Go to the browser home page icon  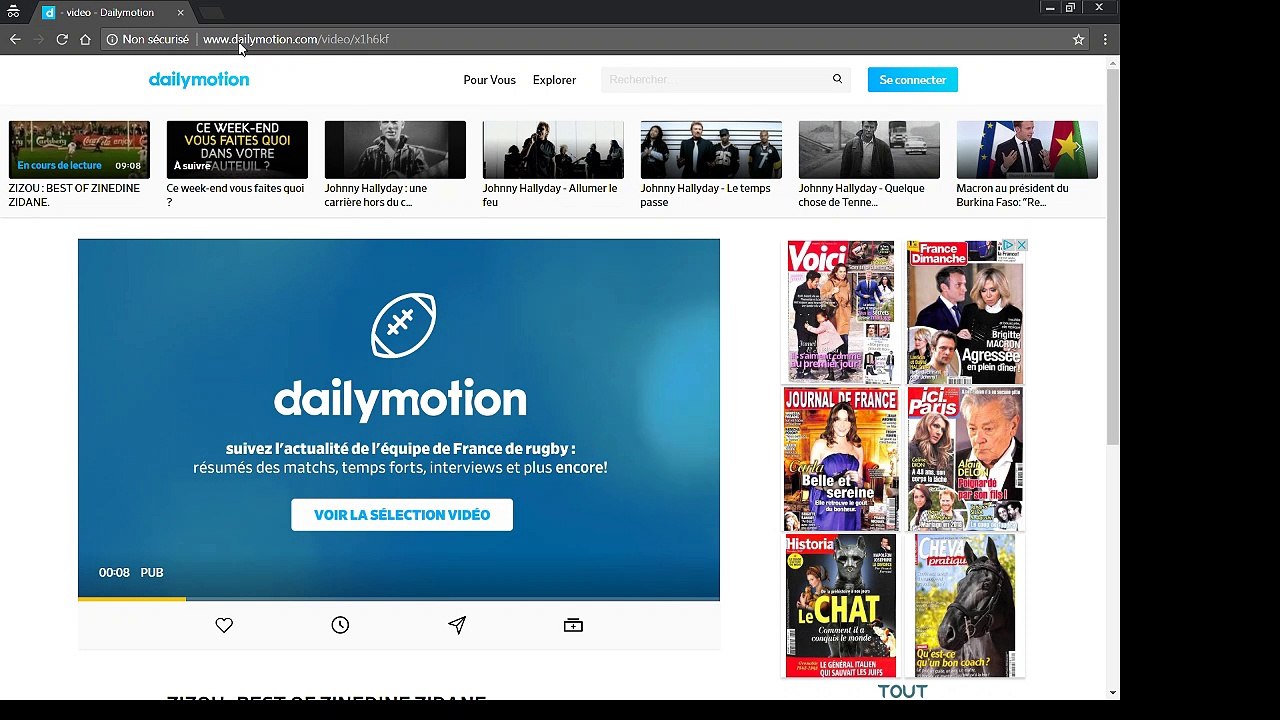coord(85,39)
